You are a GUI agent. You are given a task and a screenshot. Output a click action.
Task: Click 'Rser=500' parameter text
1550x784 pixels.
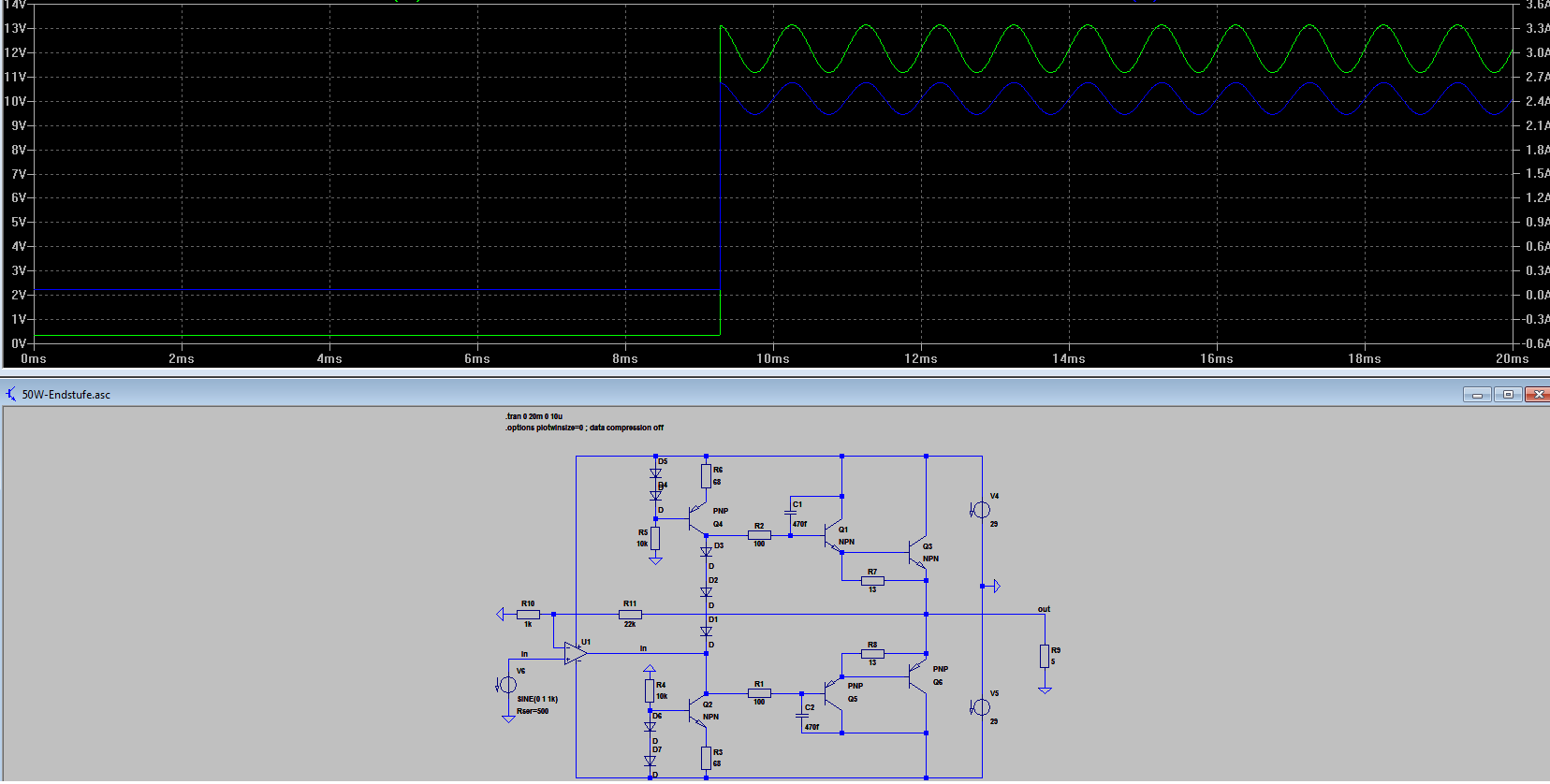pyautogui.click(x=533, y=711)
